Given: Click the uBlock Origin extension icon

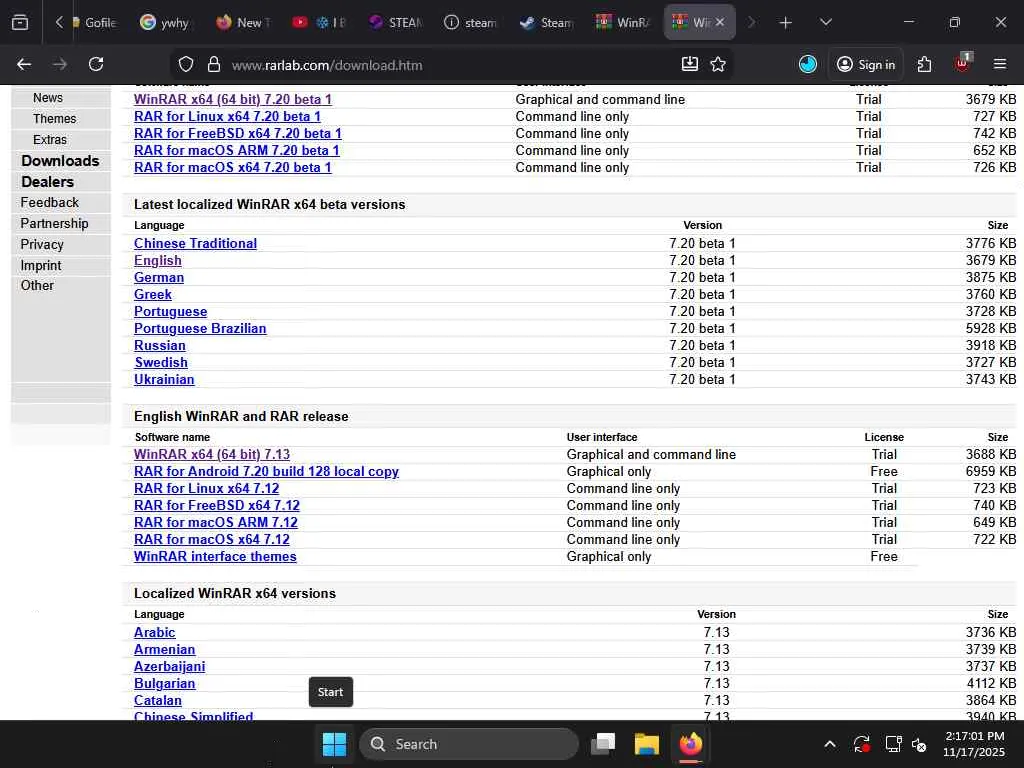Looking at the screenshot, I should (963, 63).
